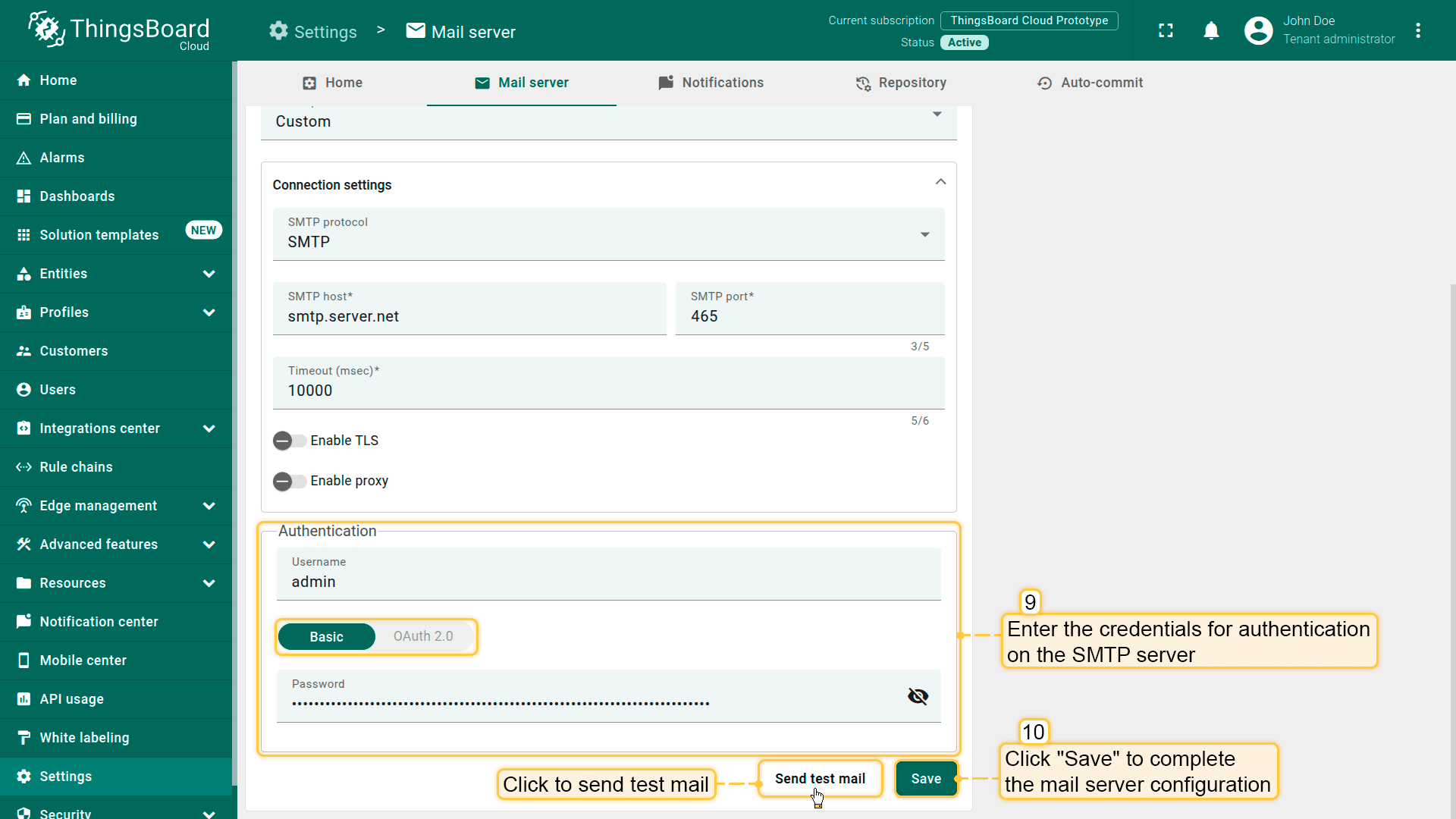The width and height of the screenshot is (1456, 819).
Task: Click the notifications bell icon
Action: point(1211,30)
